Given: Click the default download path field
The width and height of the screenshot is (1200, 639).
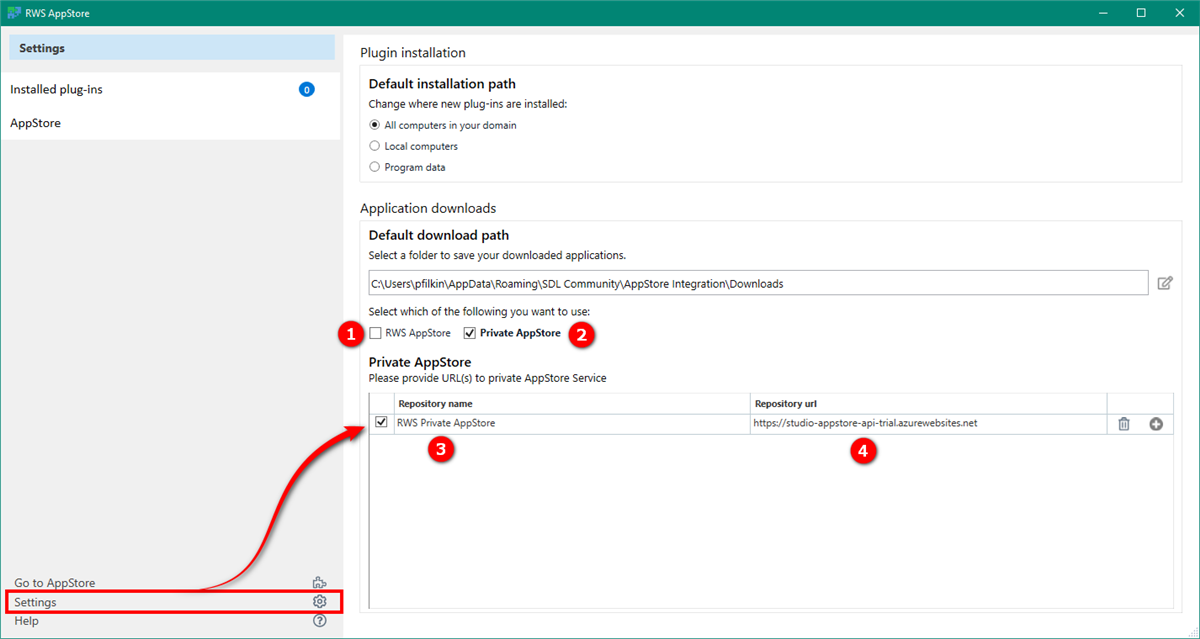Looking at the screenshot, I should 758,283.
